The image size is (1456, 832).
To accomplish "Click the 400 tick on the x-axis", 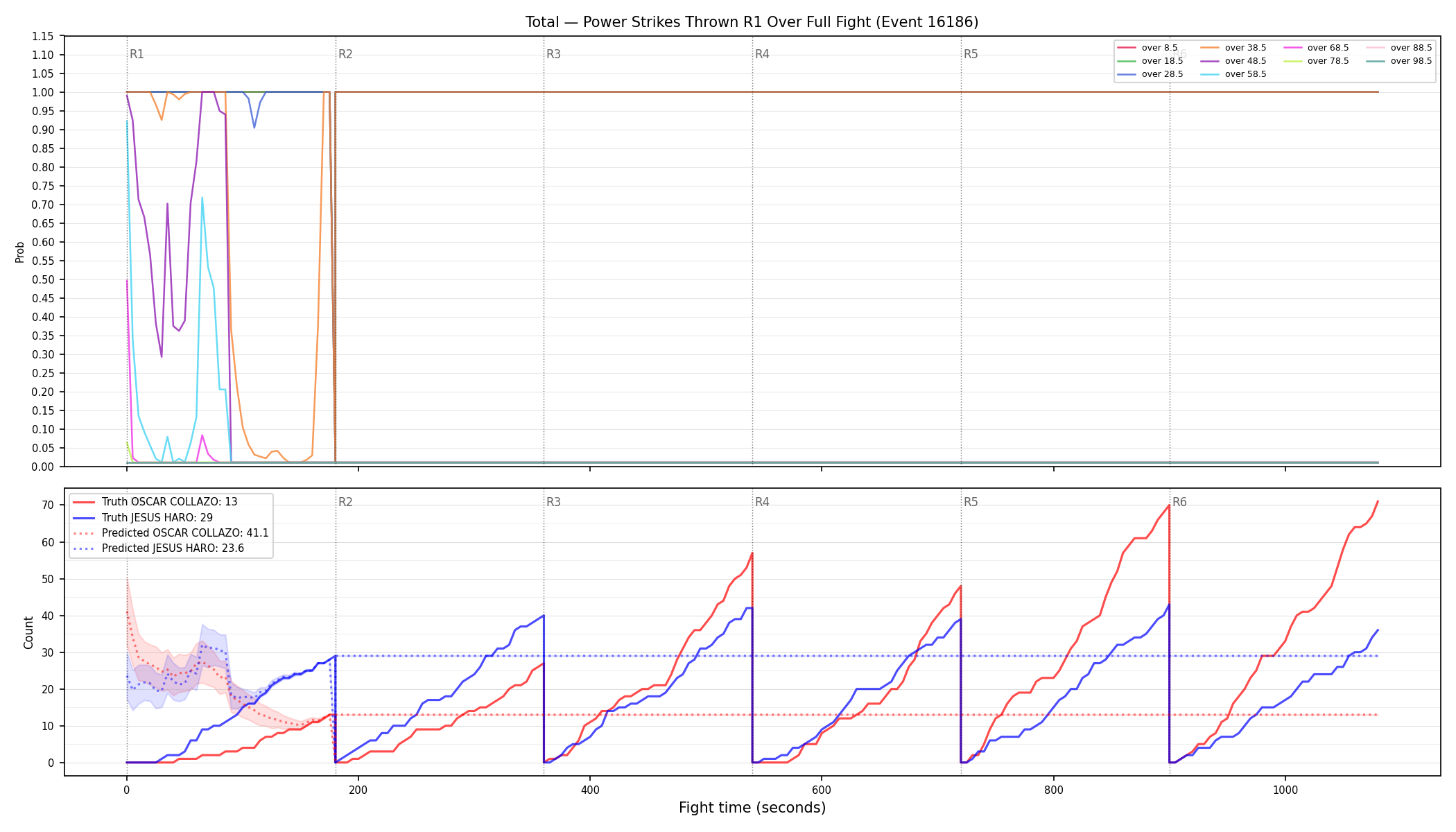I will click(590, 790).
